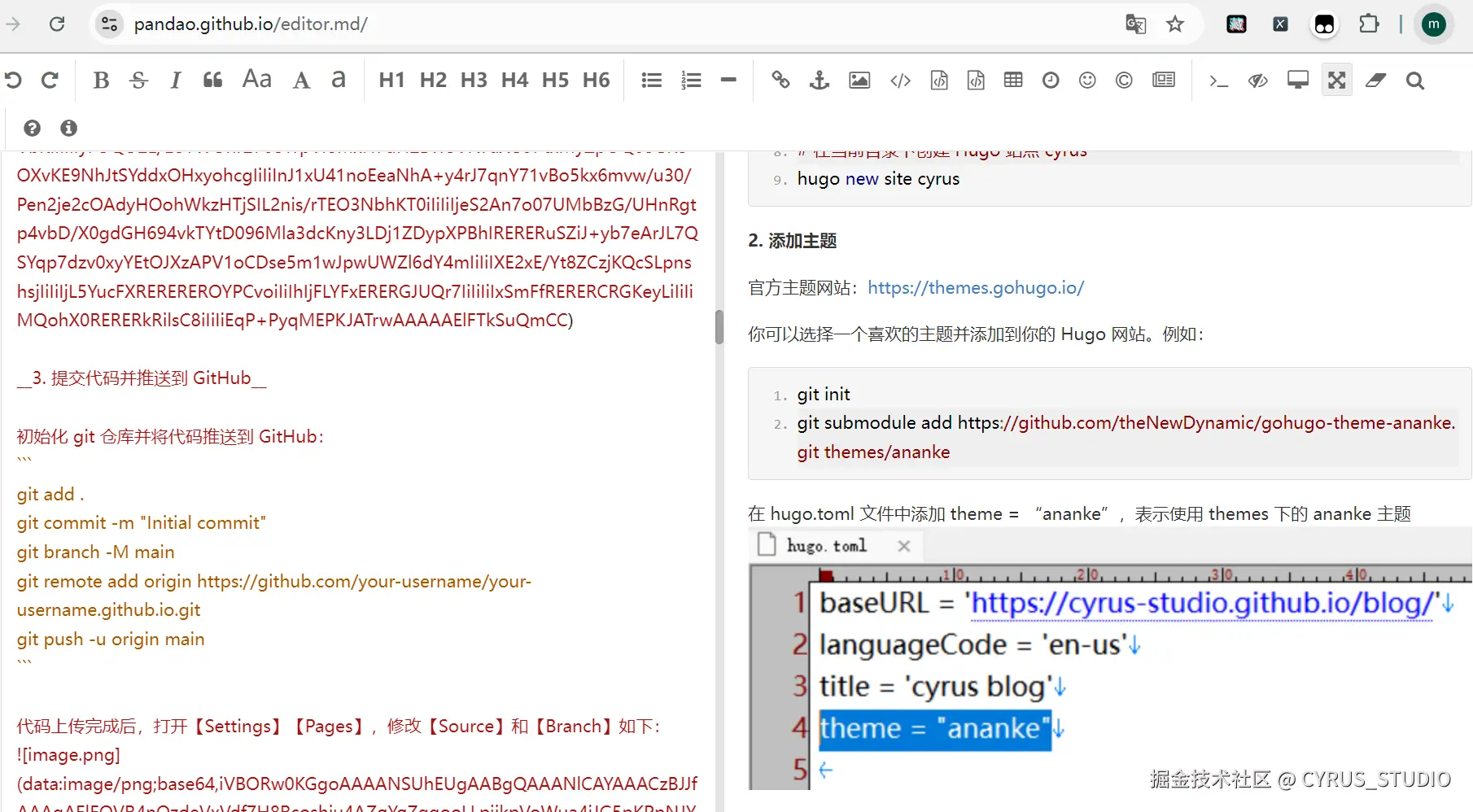Viewport: 1473px width, 812px height.
Task: Insert a block quote
Action: pyautogui.click(x=212, y=80)
